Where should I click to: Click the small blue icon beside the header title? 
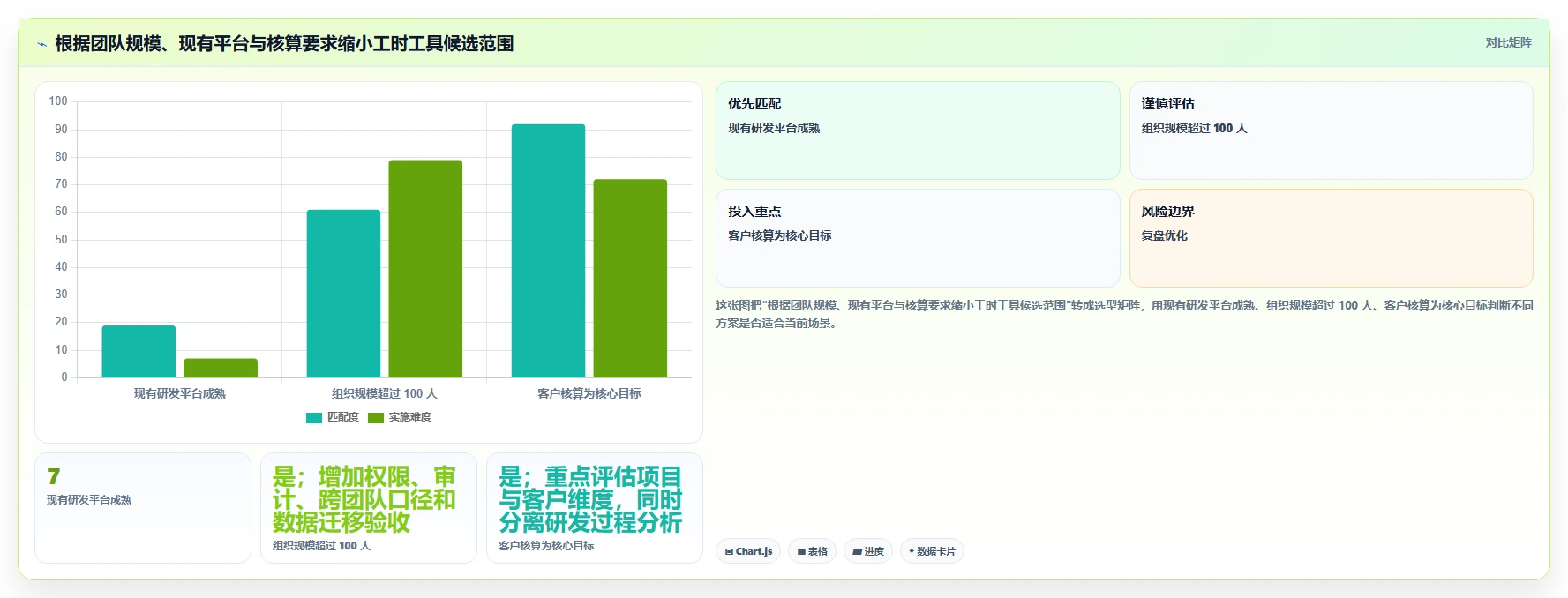click(41, 44)
